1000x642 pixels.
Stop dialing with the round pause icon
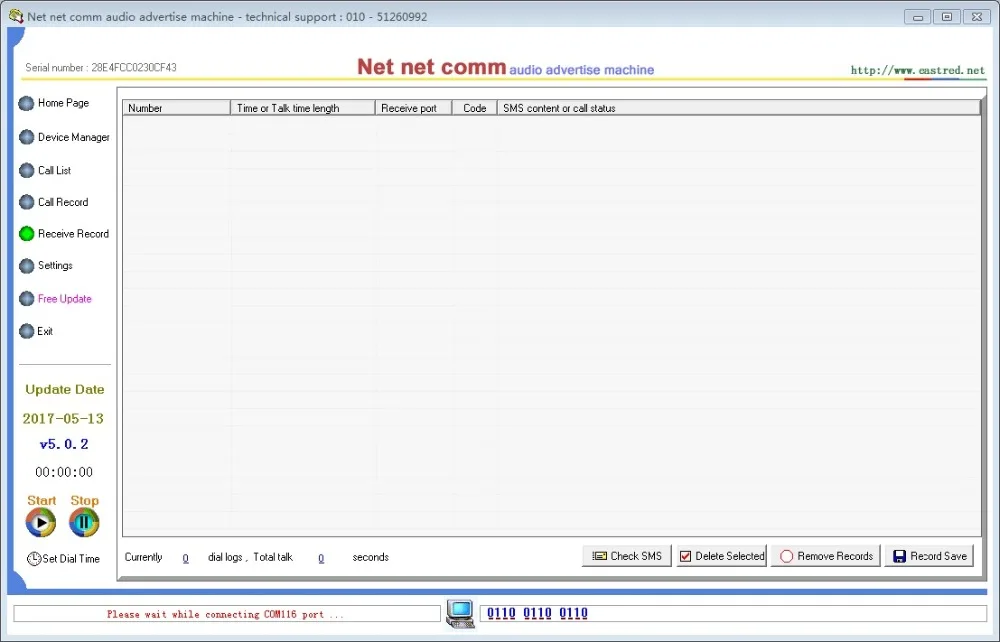pos(84,523)
